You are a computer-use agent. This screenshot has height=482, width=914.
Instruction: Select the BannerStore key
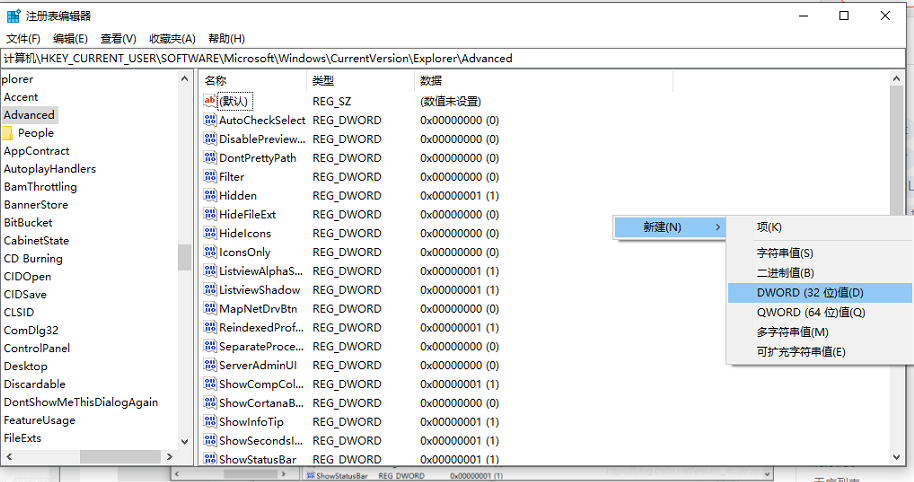pos(36,205)
